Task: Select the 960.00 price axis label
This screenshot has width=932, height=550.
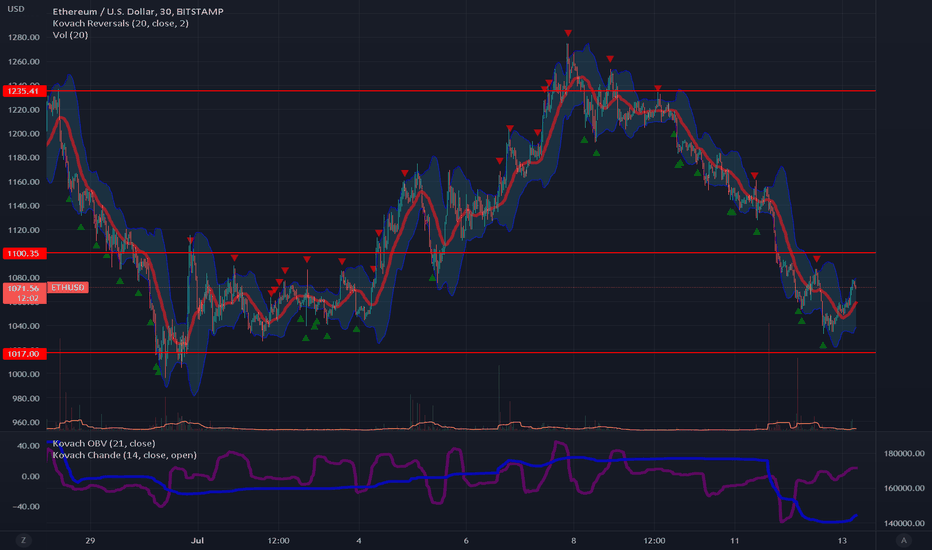Action: tap(26, 422)
